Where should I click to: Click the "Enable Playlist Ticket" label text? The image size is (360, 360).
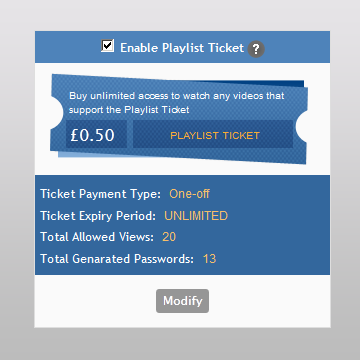pos(182,48)
